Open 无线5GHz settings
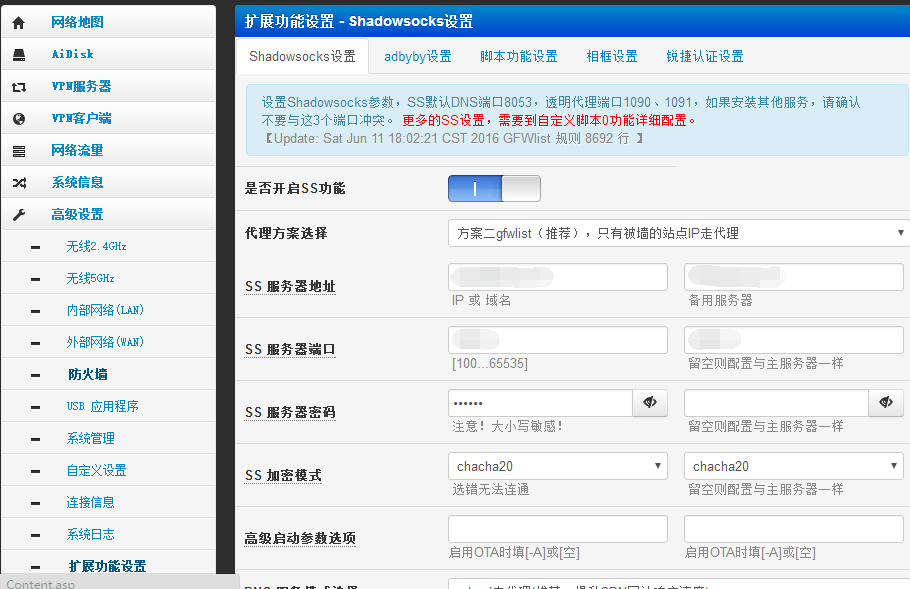 (91, 278)
